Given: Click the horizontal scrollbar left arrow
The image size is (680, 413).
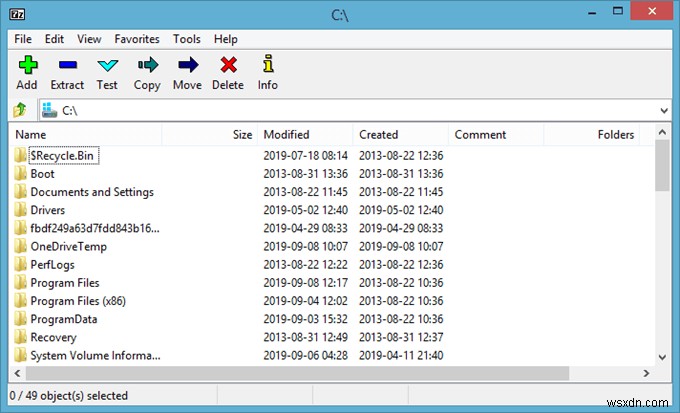Looking at the screenshot, I should click(x=17, y=373).
